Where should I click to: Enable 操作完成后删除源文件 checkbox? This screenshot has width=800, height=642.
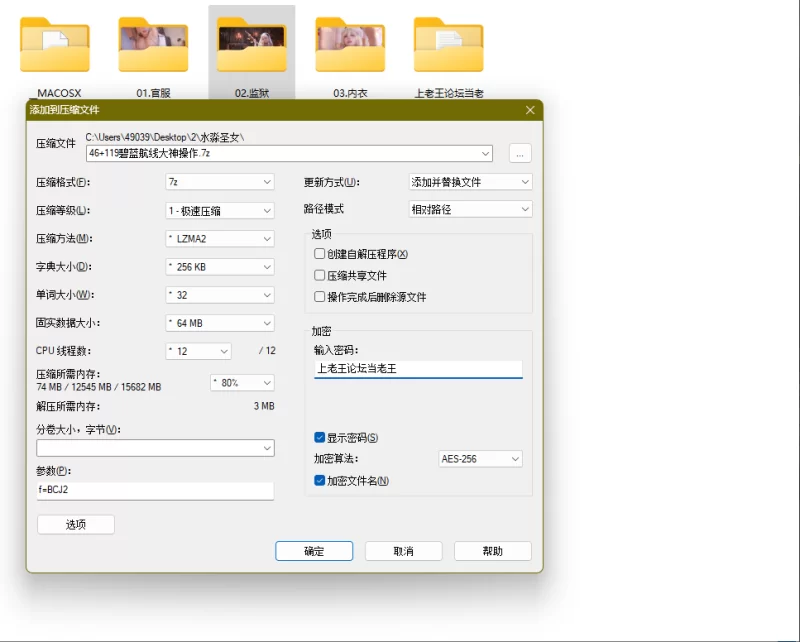320,297
